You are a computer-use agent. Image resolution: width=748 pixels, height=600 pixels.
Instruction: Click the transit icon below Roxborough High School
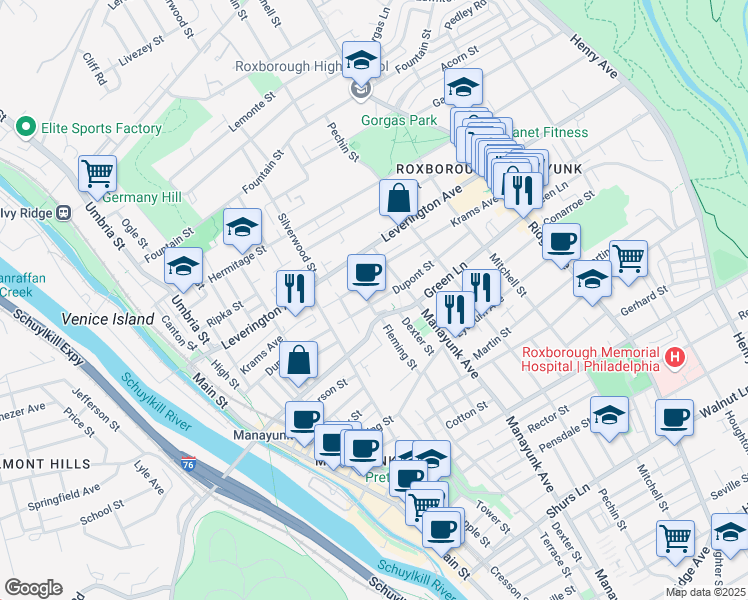pos(361,90)
